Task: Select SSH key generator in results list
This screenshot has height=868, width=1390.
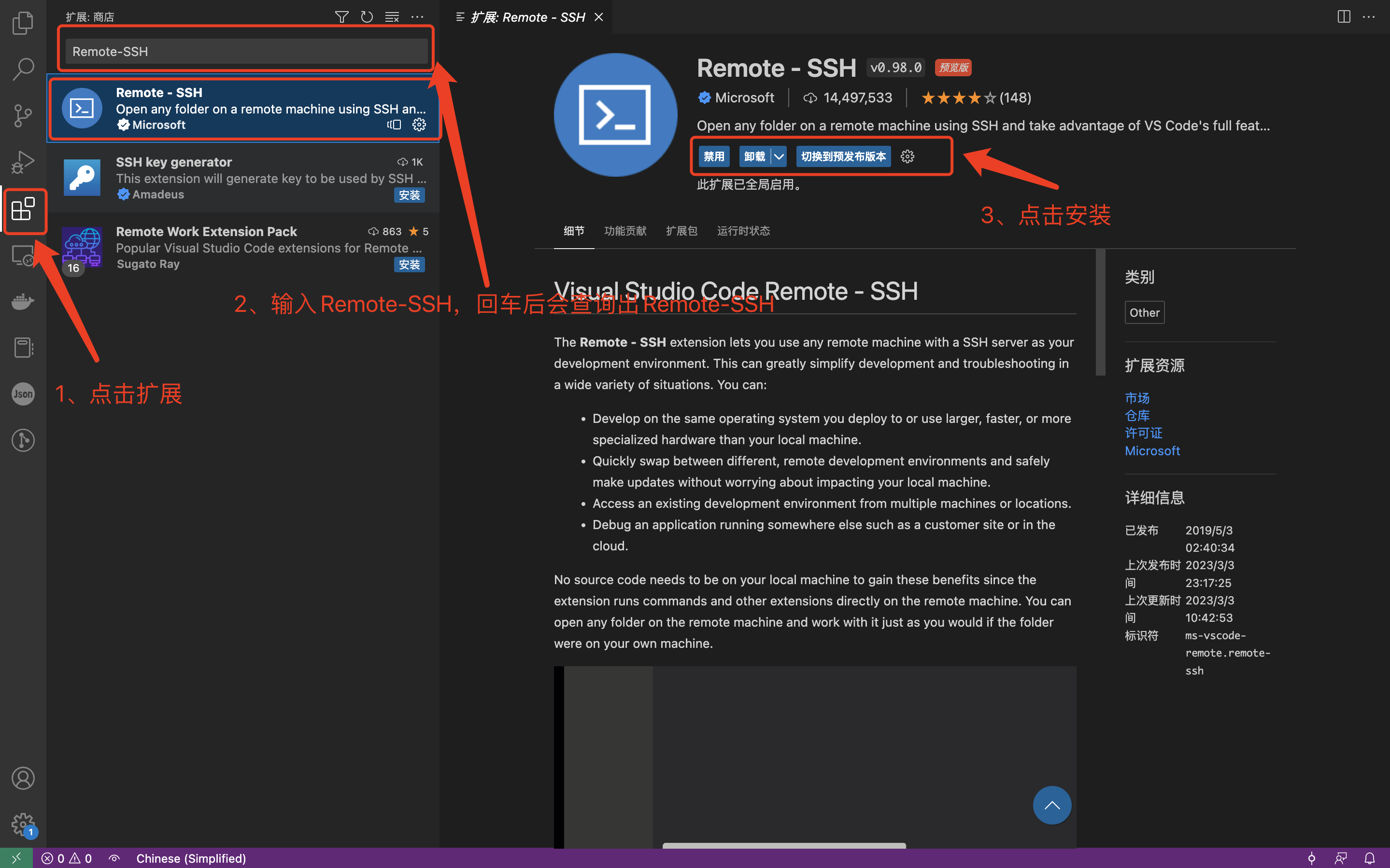Action: point(244,178)
